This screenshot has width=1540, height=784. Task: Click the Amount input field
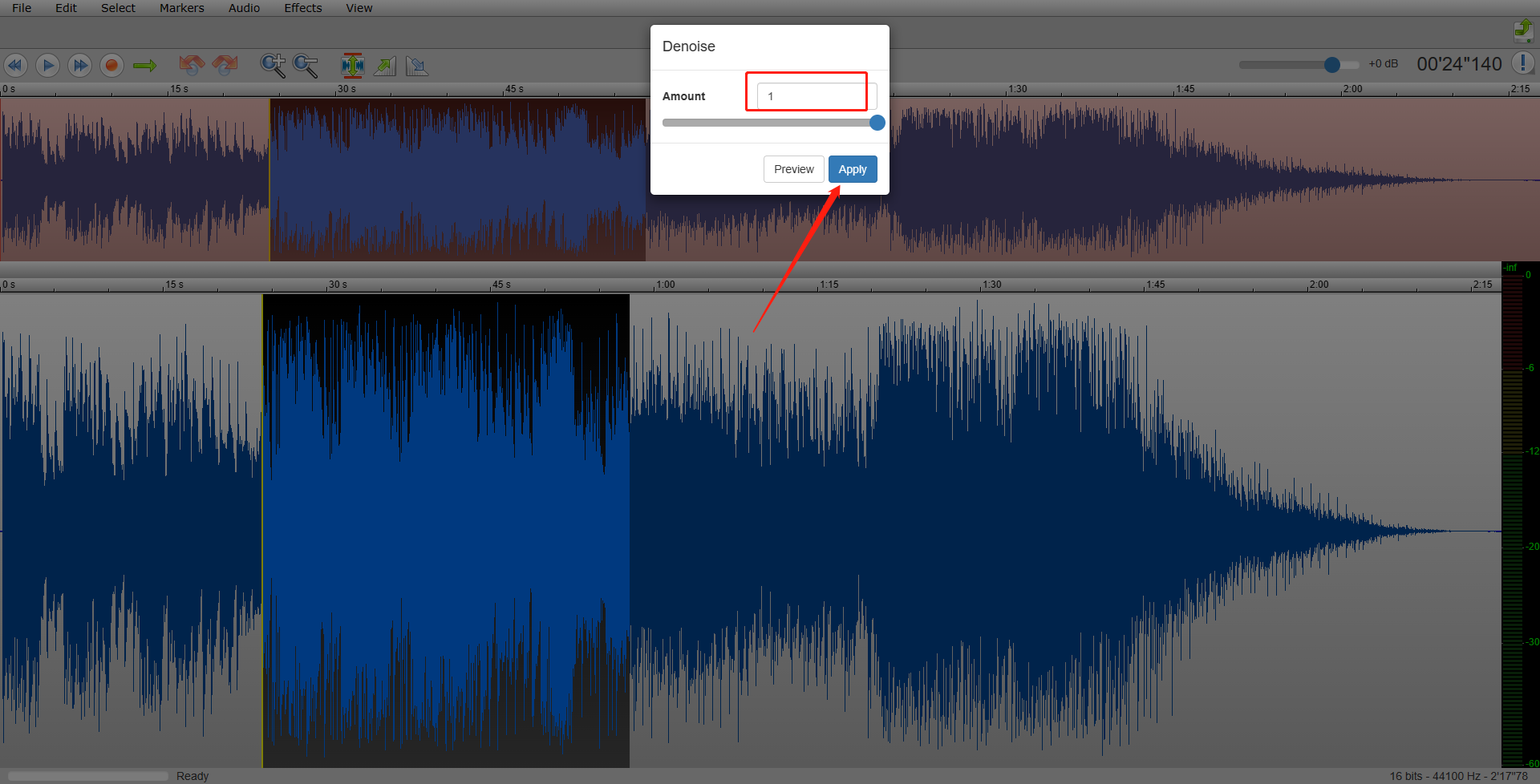(816, 96)
